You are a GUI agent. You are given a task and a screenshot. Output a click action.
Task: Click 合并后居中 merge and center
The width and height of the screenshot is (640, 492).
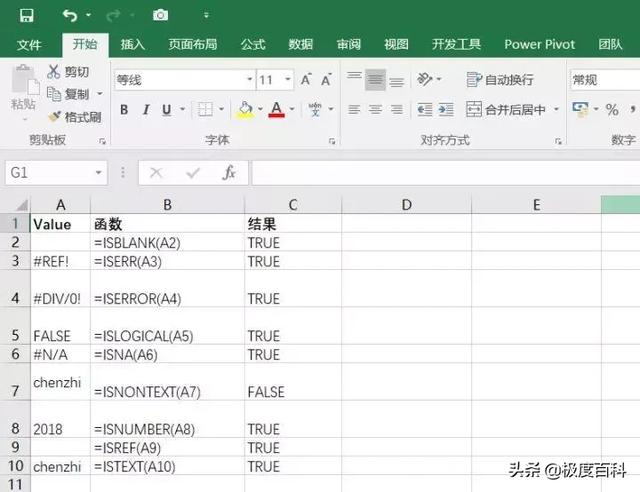[506, 109]
